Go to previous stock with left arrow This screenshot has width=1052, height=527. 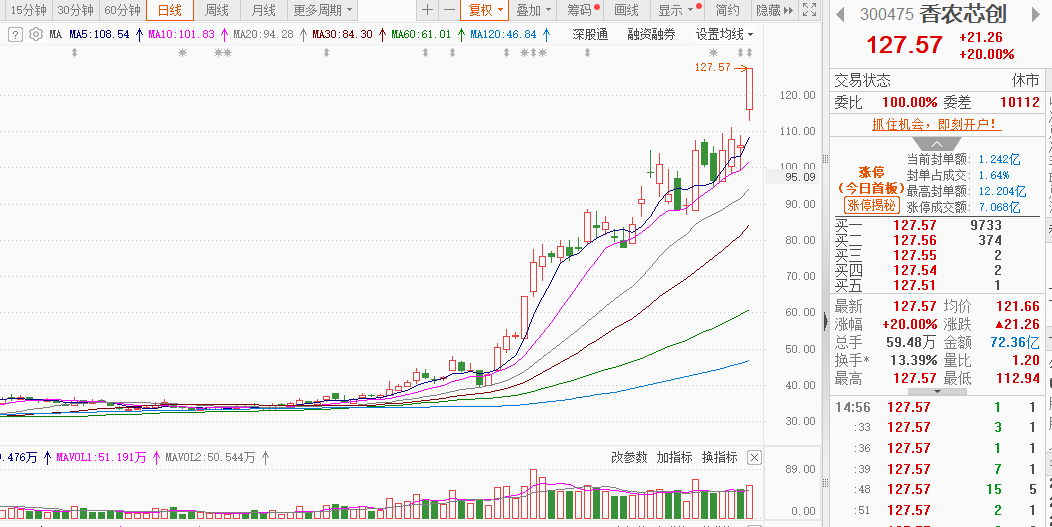[841, 14]
